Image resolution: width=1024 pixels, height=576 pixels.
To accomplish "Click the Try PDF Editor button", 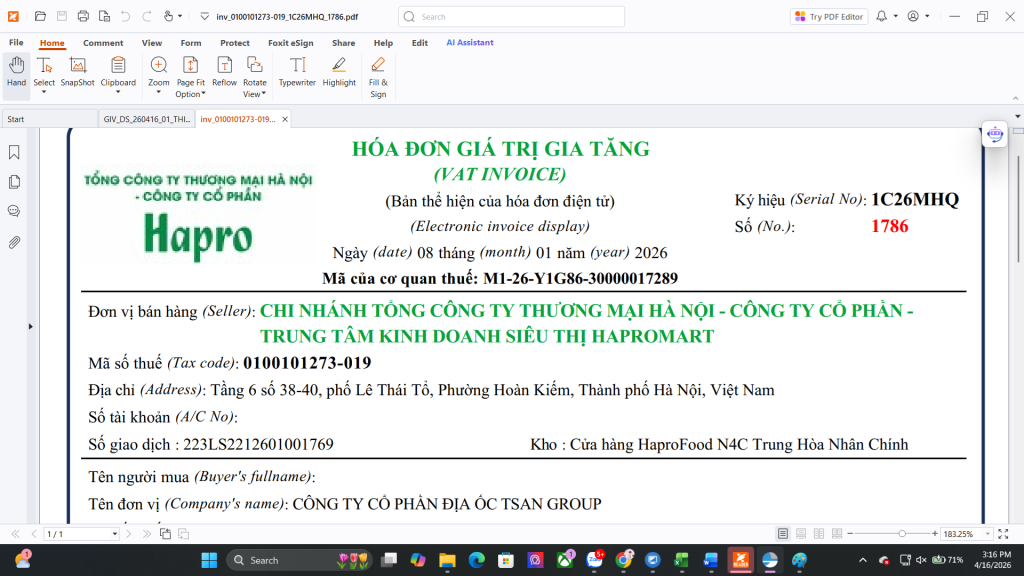I will coord(829,17).
